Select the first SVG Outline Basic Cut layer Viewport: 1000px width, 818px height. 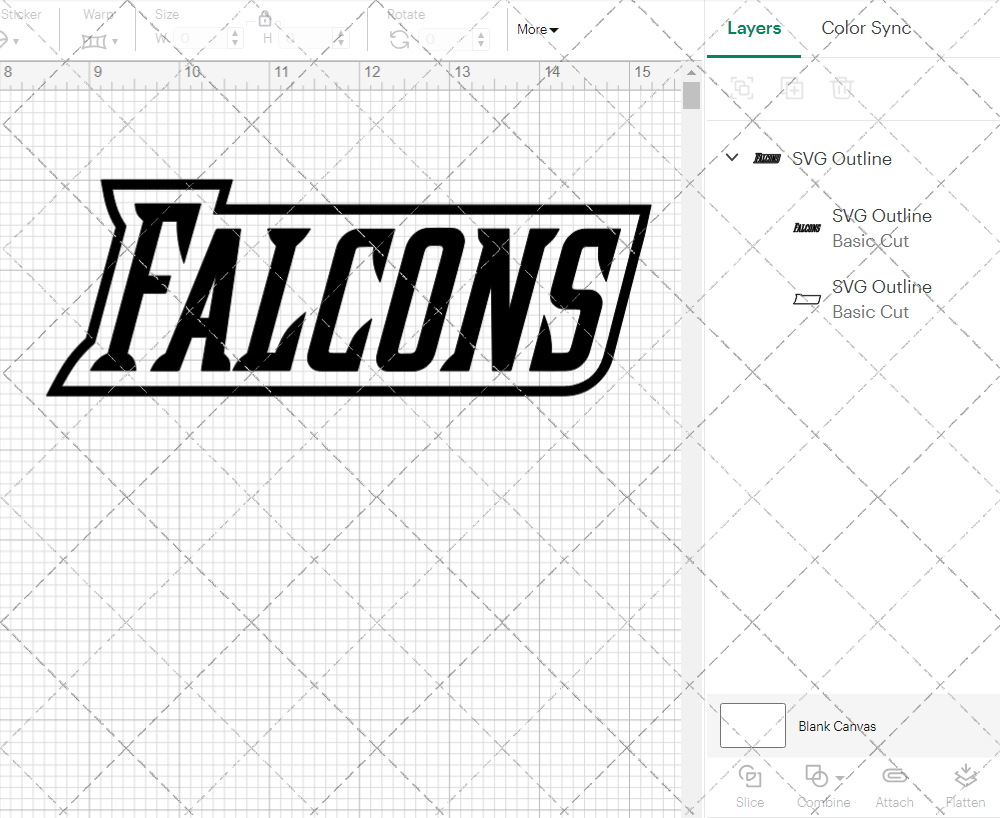pyautogui.click(x=881, y=228)
